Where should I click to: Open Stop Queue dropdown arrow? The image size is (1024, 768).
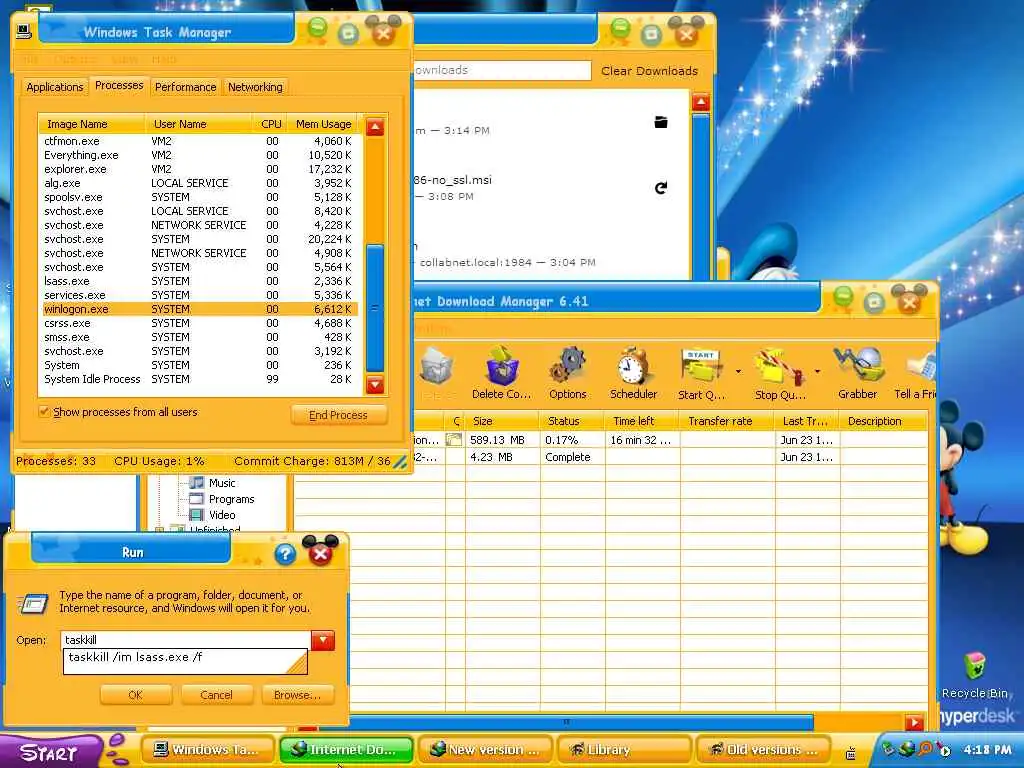click(817, 372)
